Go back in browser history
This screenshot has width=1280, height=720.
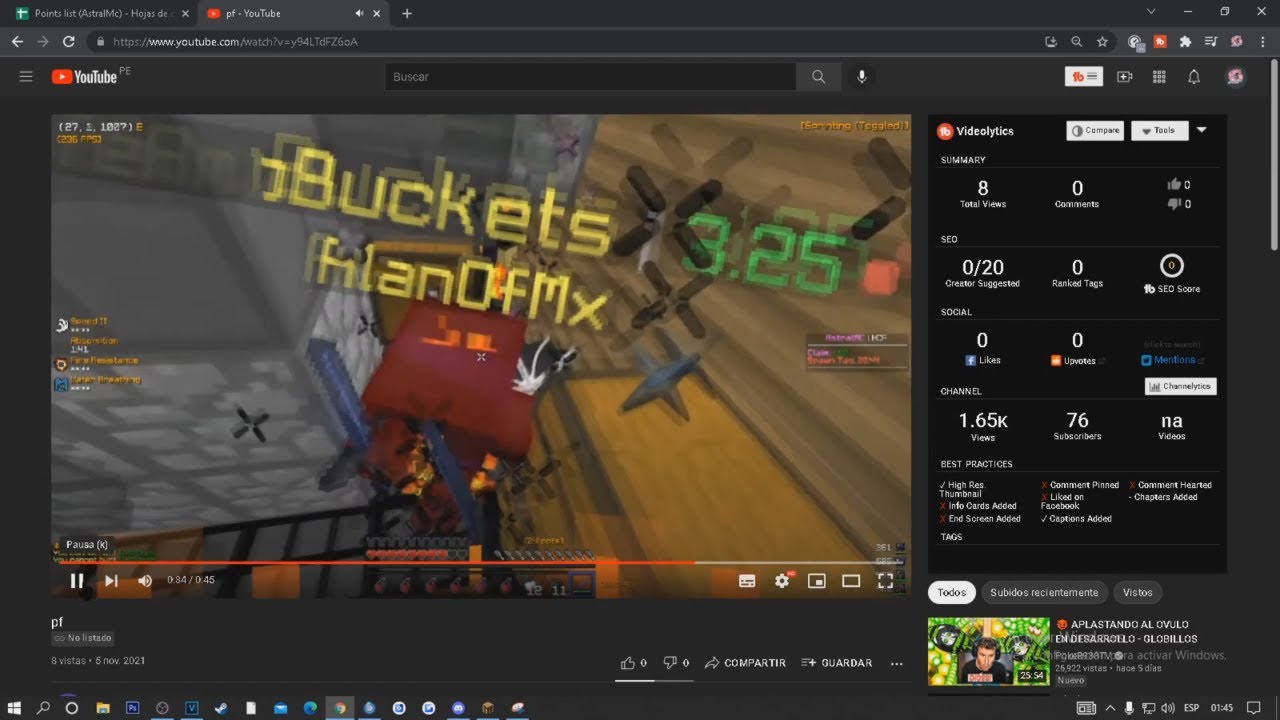17,42
